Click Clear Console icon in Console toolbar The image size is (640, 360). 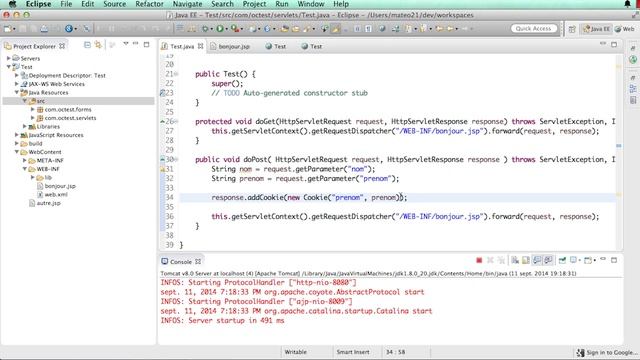click(515, 260)
